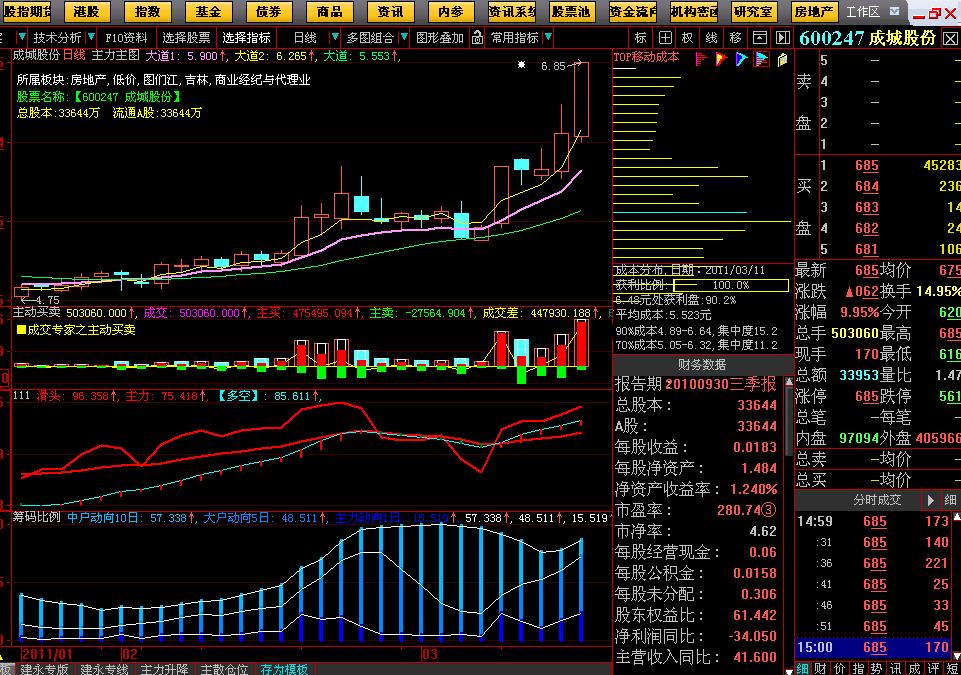Switch to the 建永专版 bottom tab
Screen dimensions: 961x675
pyautogui.click(x=44, y=669)
